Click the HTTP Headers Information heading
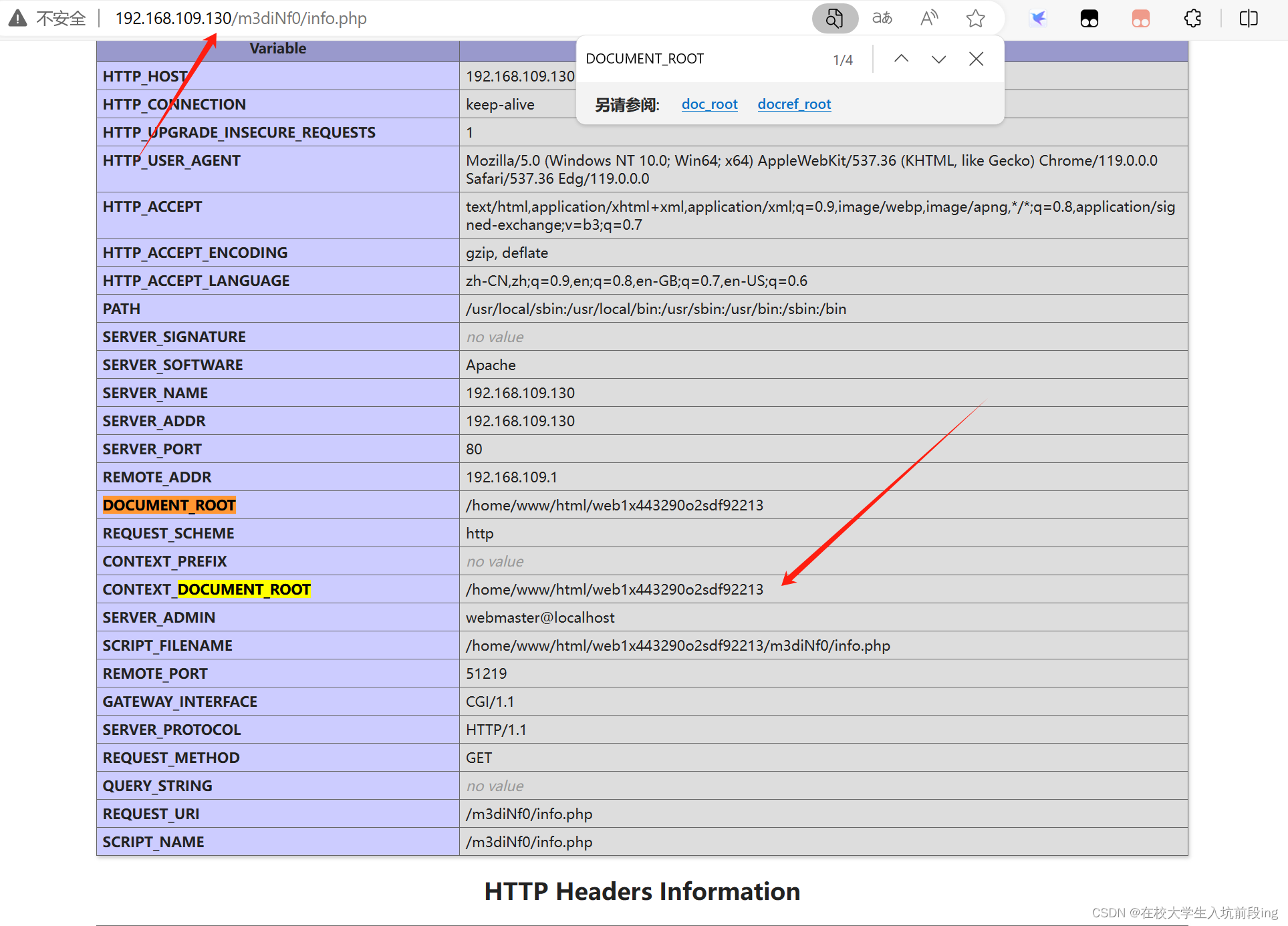 coord(641,891)
